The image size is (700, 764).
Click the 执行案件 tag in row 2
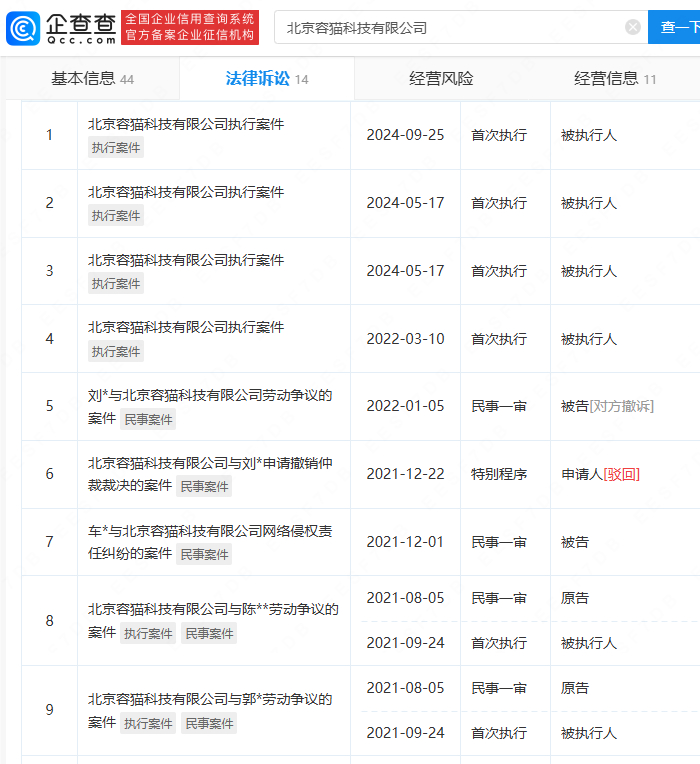click(x=116, y=215)
